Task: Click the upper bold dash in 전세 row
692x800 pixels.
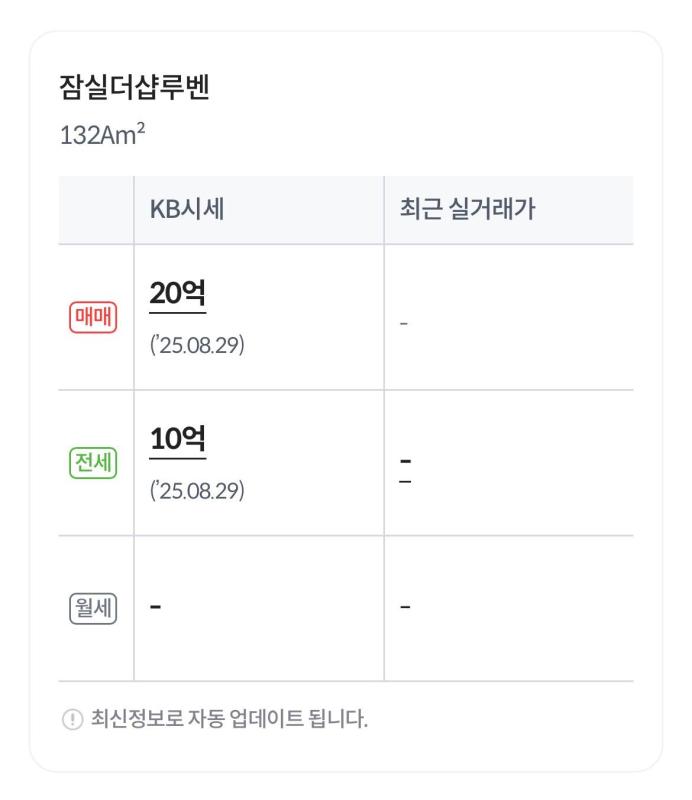Action: [x=405, y=461]
